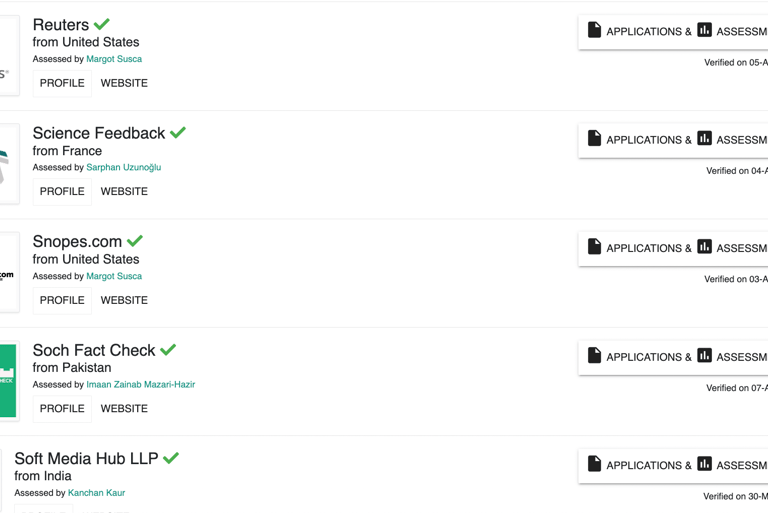Open the Reuters PROFILE button
The height and width of the screenshot is (513, 768).
click(x=62, y=83)
